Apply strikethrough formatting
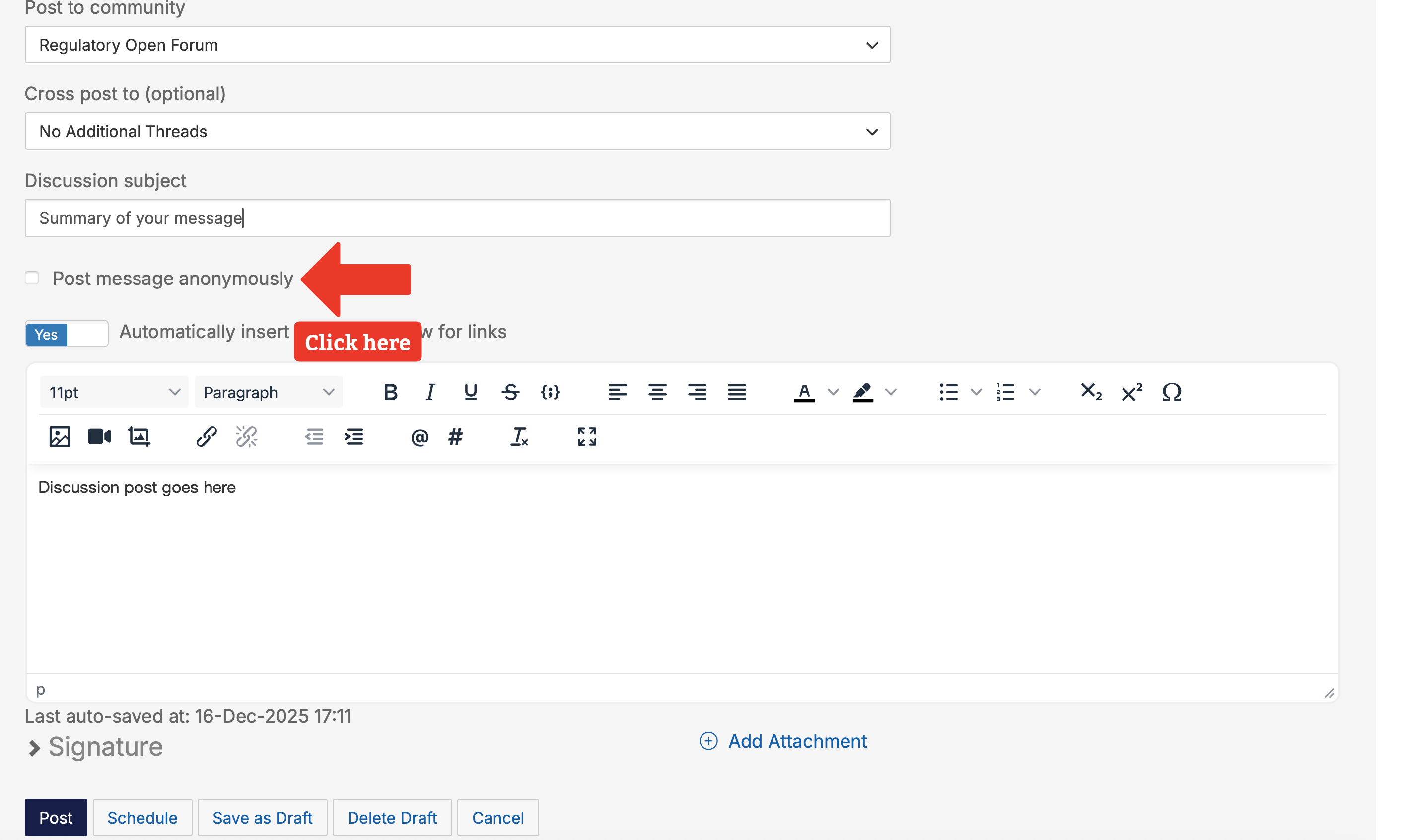Image resolution: width=1405 pixels, height=840 pixels. 510,392
